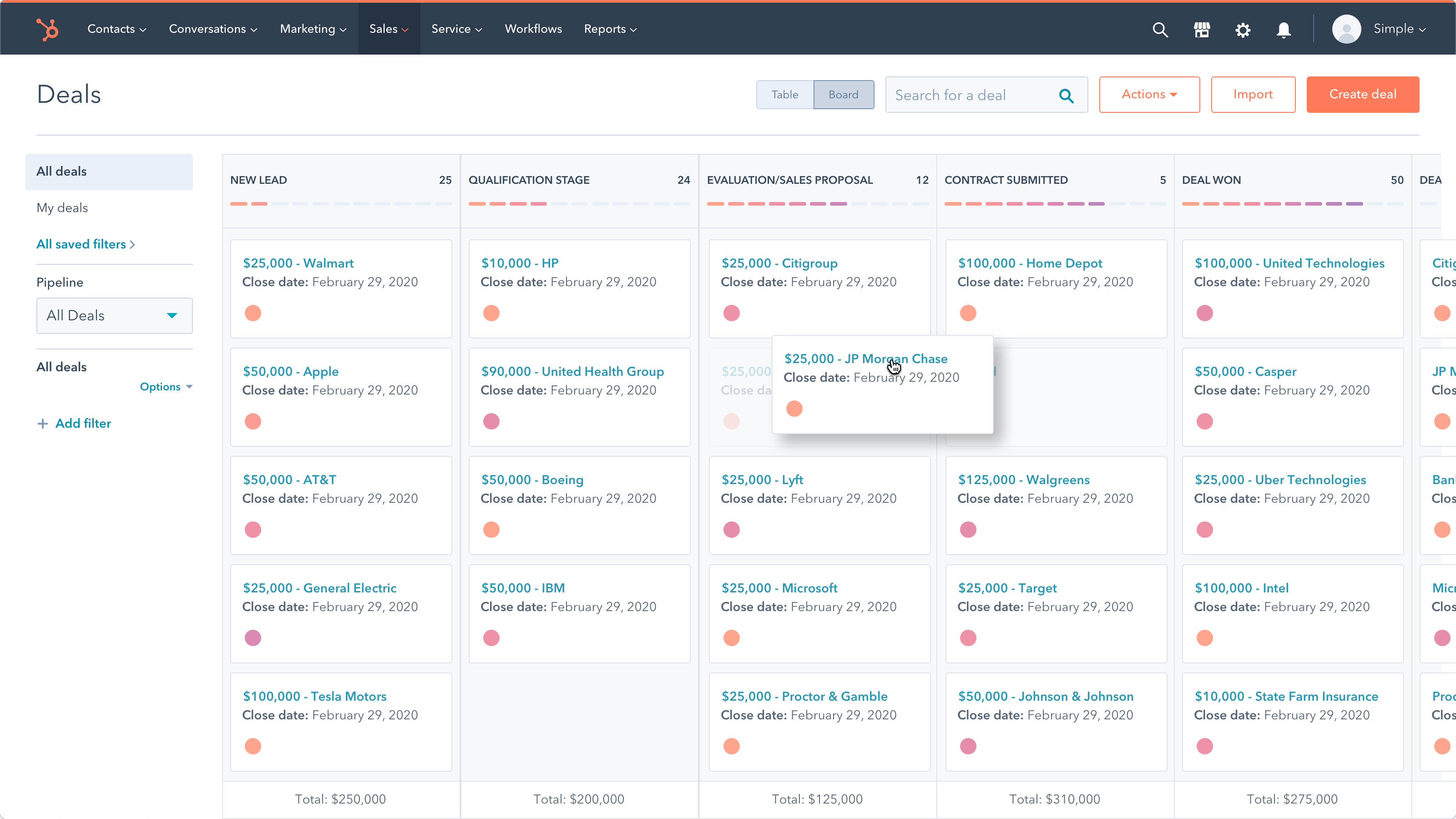1456x819 pixels.
Task: Click the Create deal button
Action: pos(1363,94)
